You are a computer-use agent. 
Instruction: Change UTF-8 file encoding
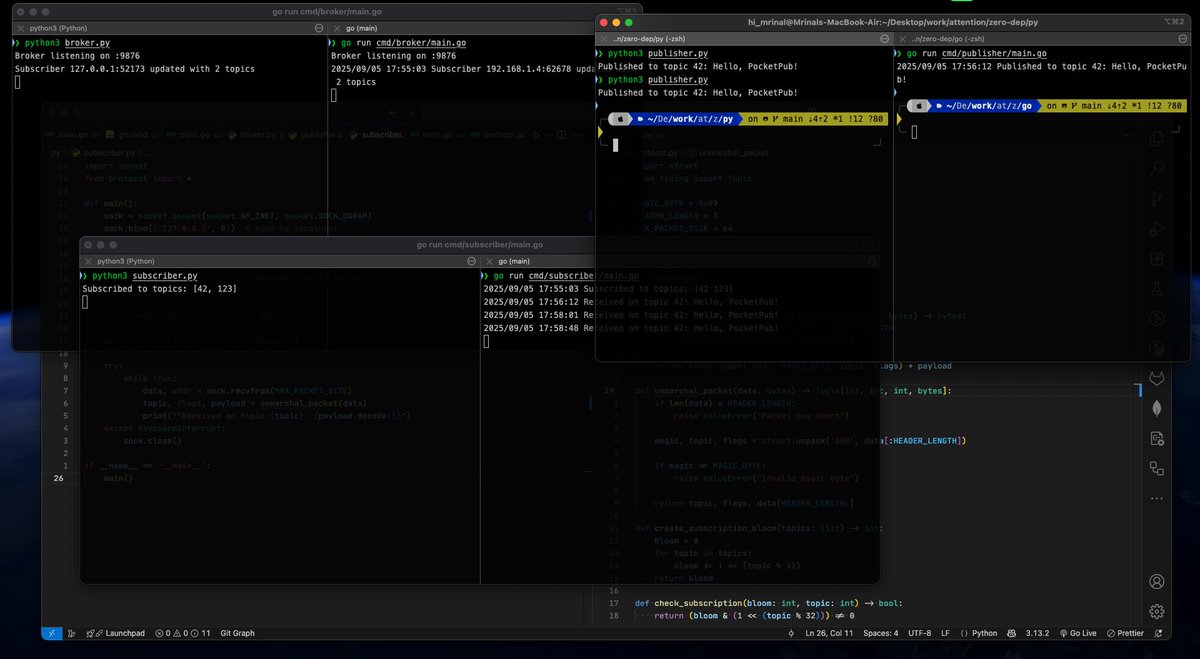pos(921,633)
